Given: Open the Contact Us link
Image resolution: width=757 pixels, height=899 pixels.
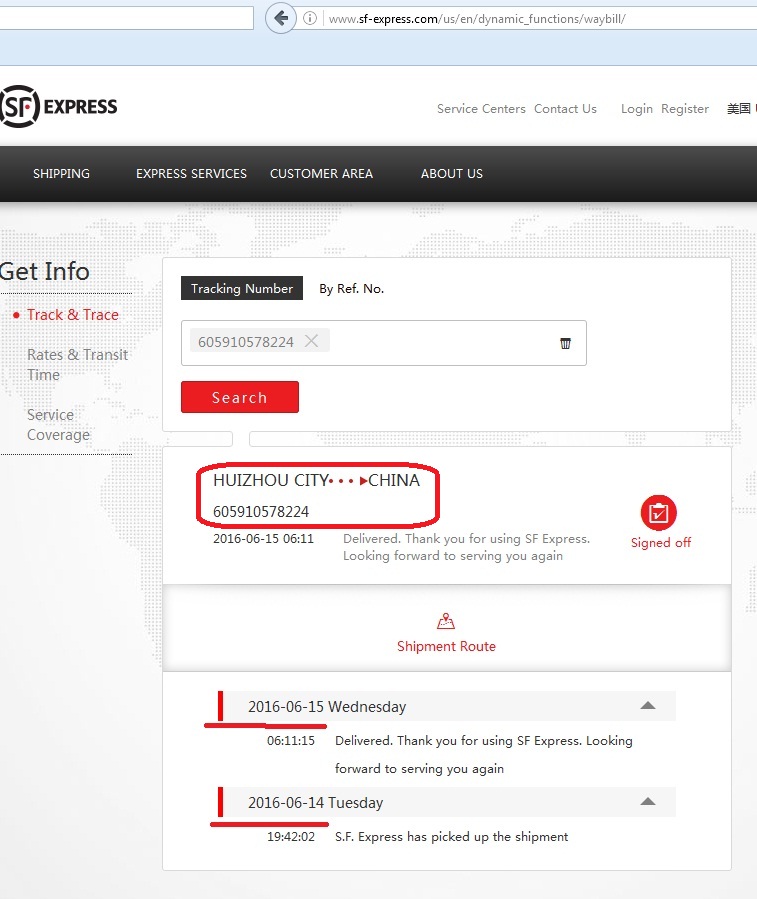Looking at the screenshot, I should 565,109.
